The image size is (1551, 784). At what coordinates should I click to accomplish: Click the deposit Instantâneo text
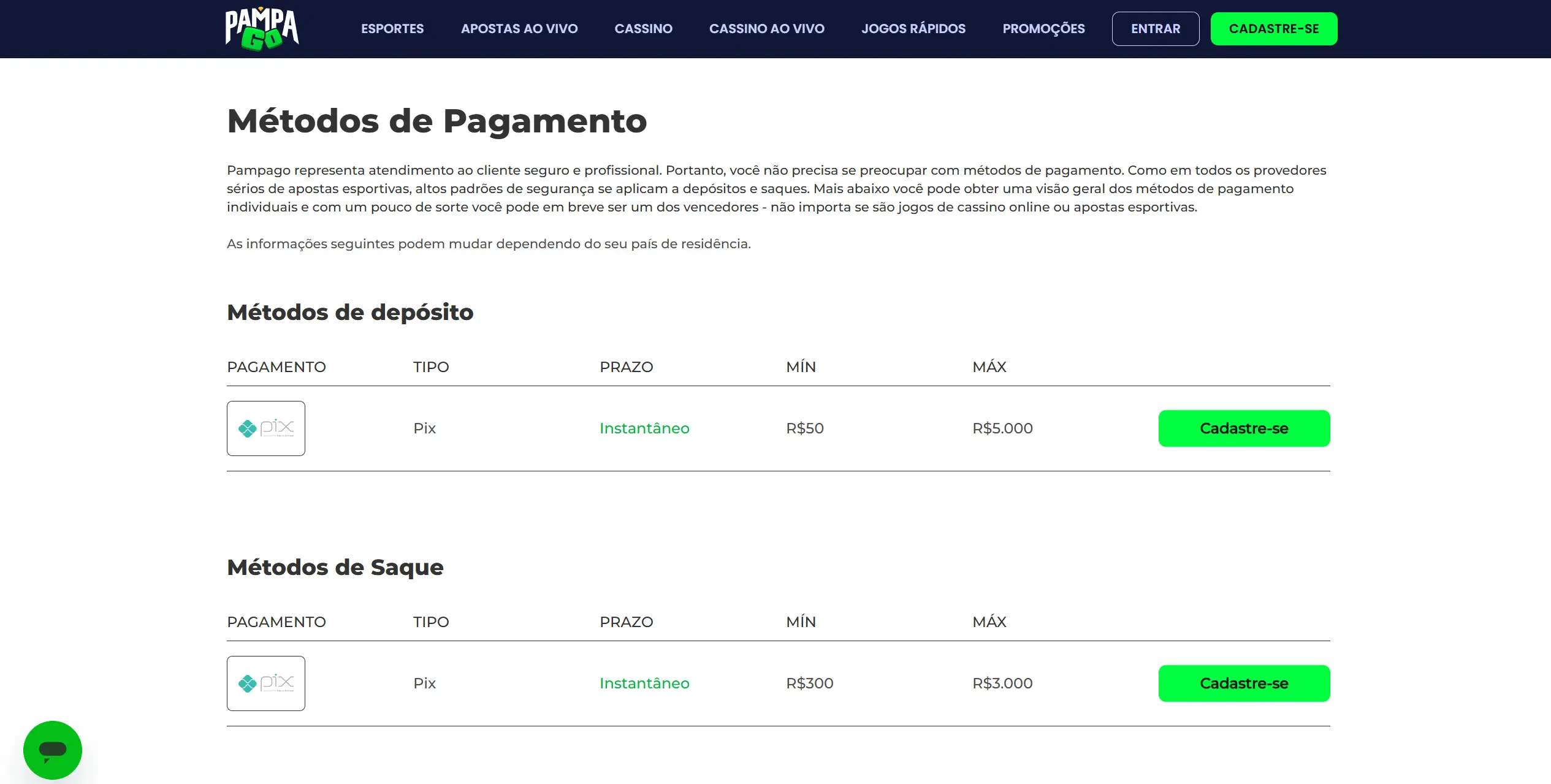click(x=644, y=428)
